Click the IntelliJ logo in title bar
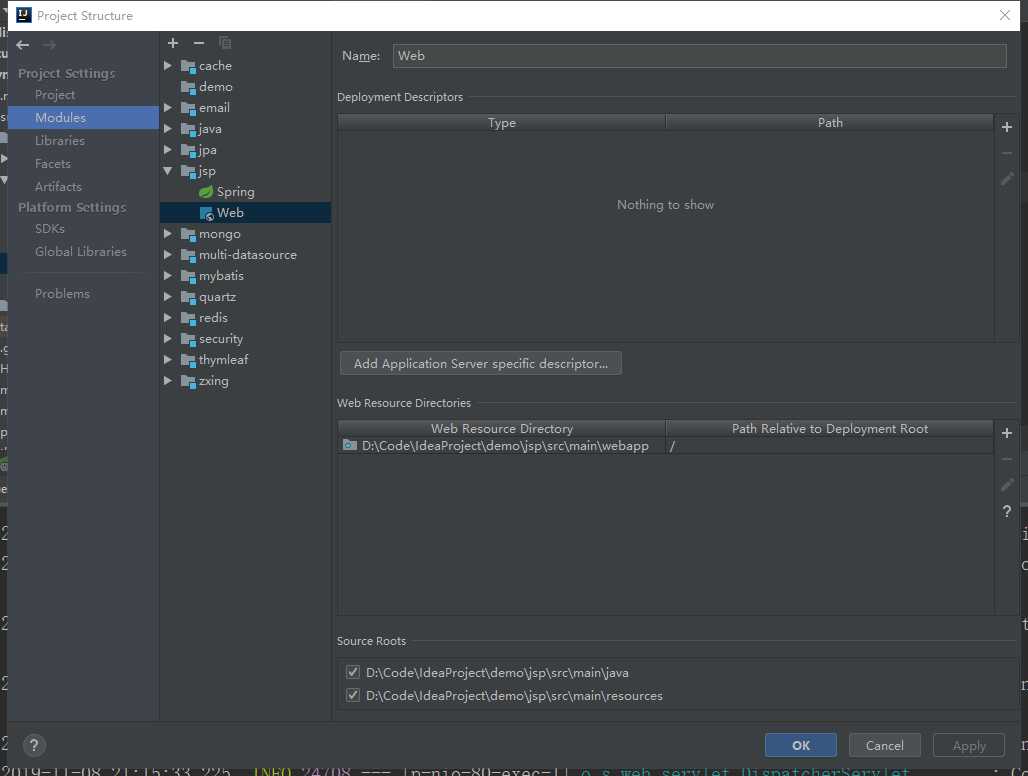The width and height of the screenshot is (1028, 776). pyautogui.click(x=24, y=15)
